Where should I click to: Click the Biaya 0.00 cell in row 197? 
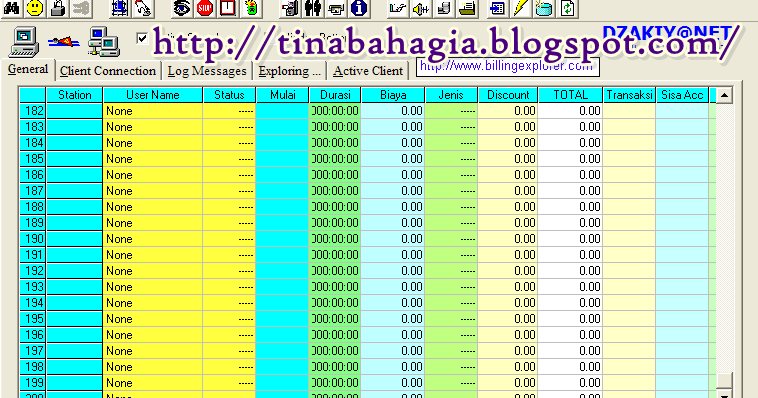[393, 351]
